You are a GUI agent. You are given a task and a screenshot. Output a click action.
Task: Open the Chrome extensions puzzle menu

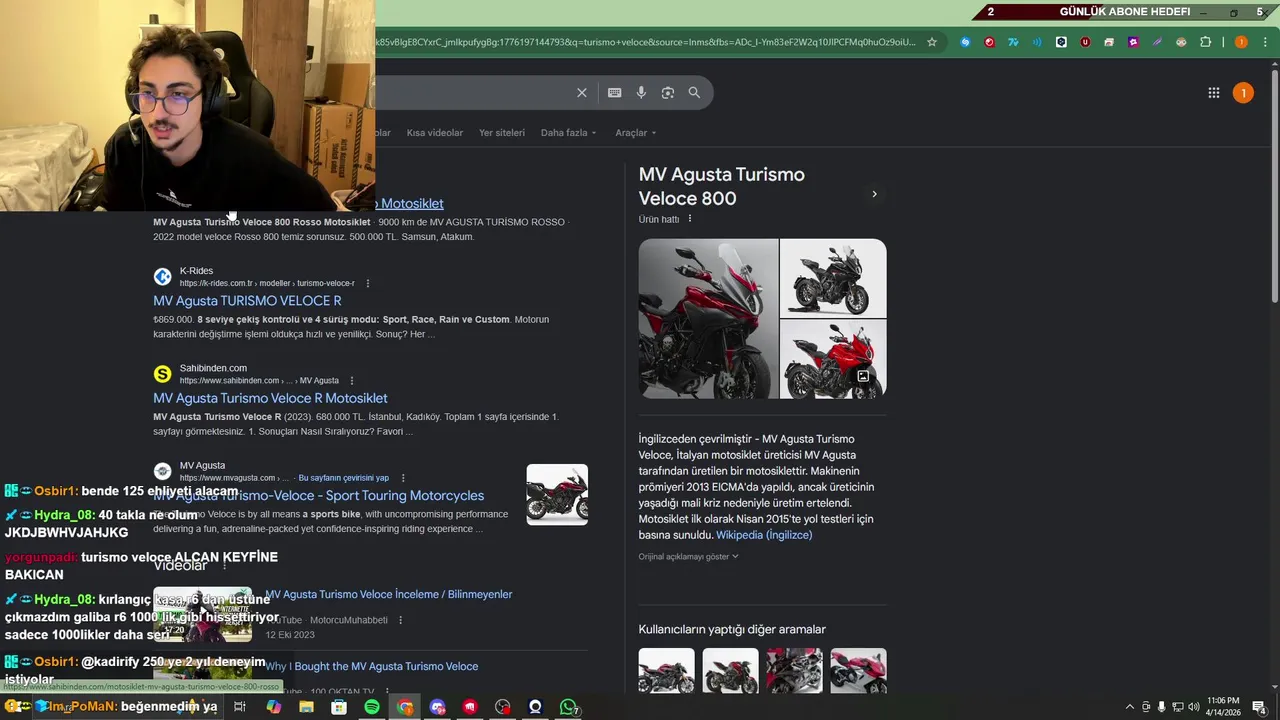(1205, 42)
